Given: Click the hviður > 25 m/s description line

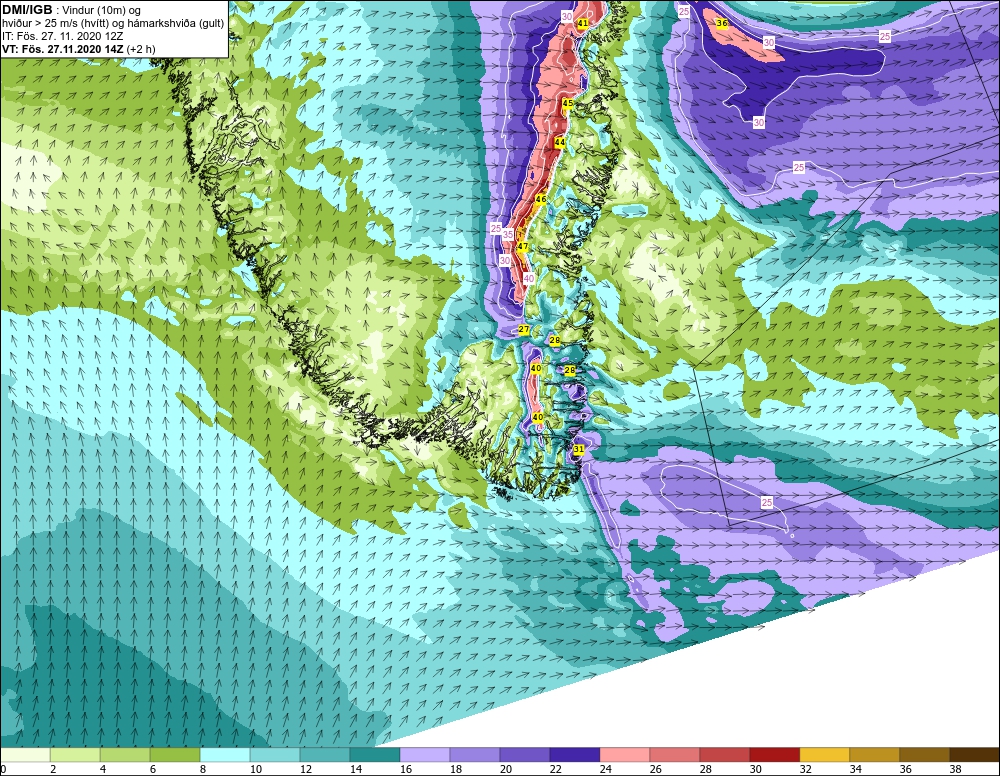Looking at the screenshot, I should [x=113, y=24].
